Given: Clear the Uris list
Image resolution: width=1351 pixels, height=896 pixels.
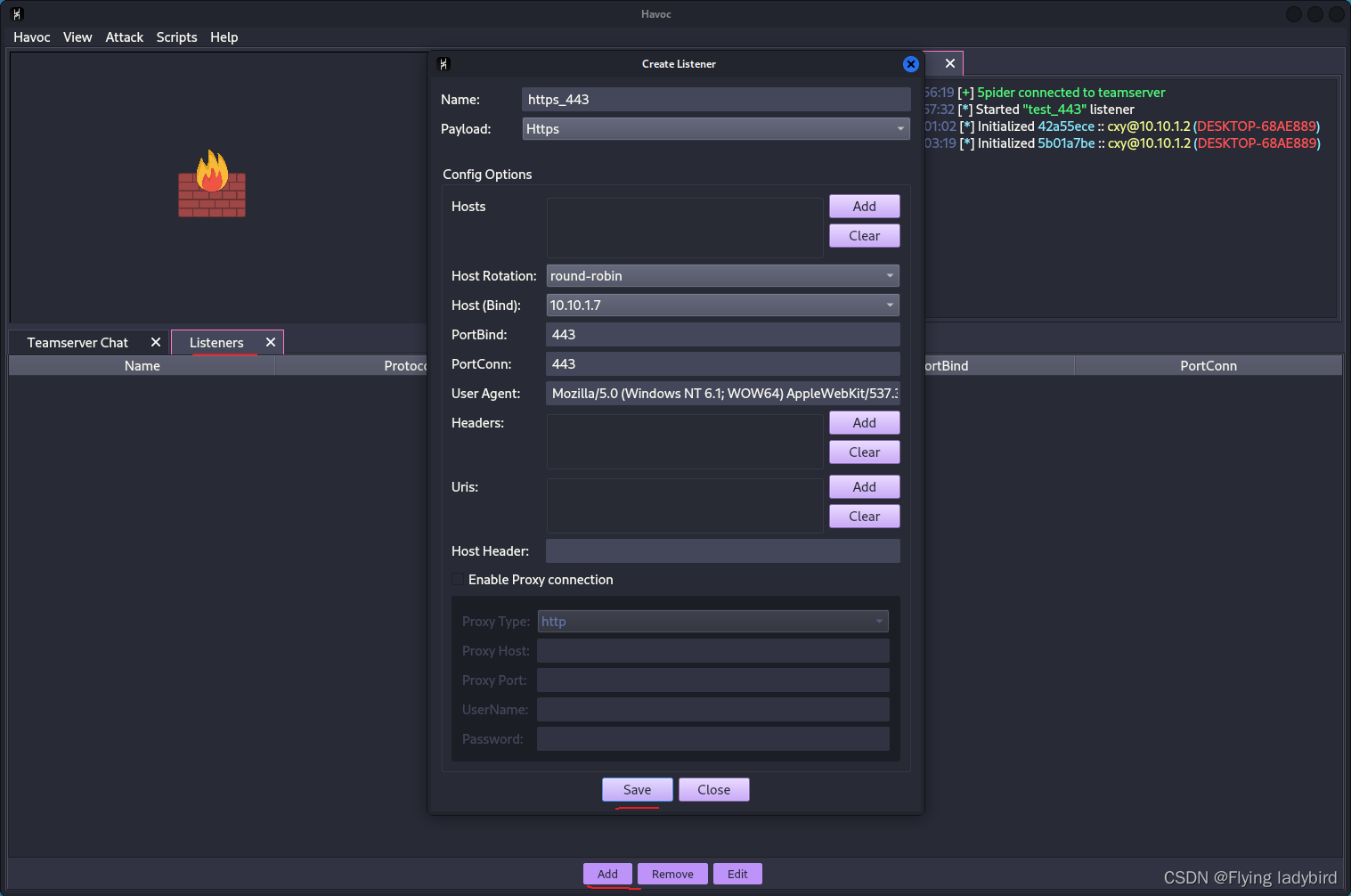Looking at the screenshot, I should pos(865,517).
